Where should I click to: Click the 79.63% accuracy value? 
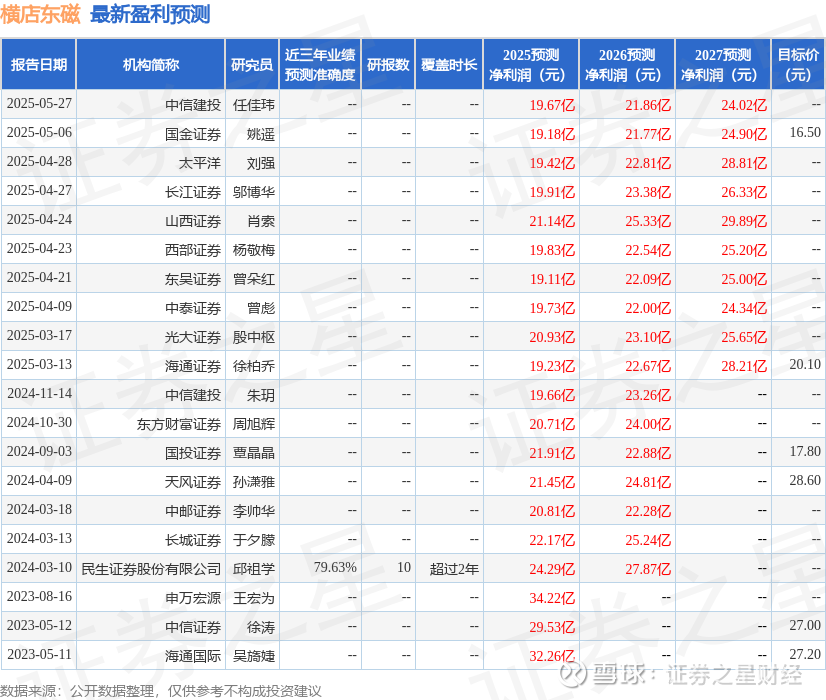point(335,567)
